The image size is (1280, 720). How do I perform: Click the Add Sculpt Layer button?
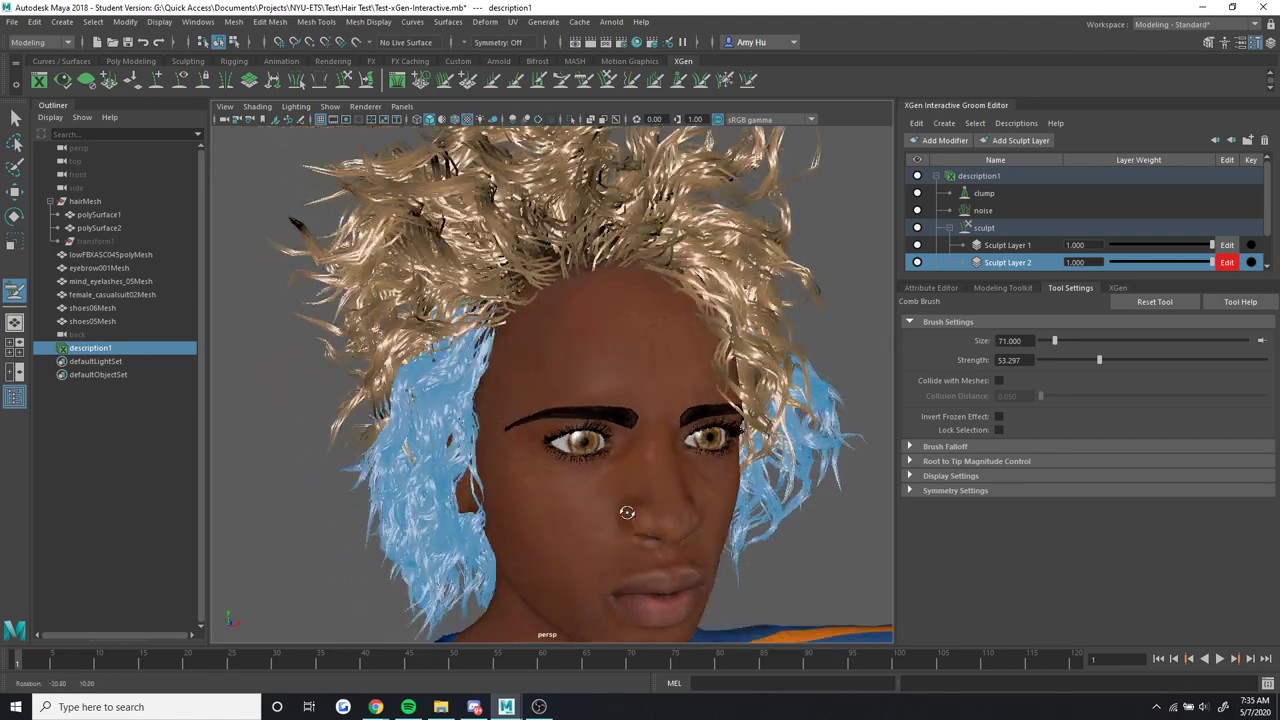[1015, 140]
